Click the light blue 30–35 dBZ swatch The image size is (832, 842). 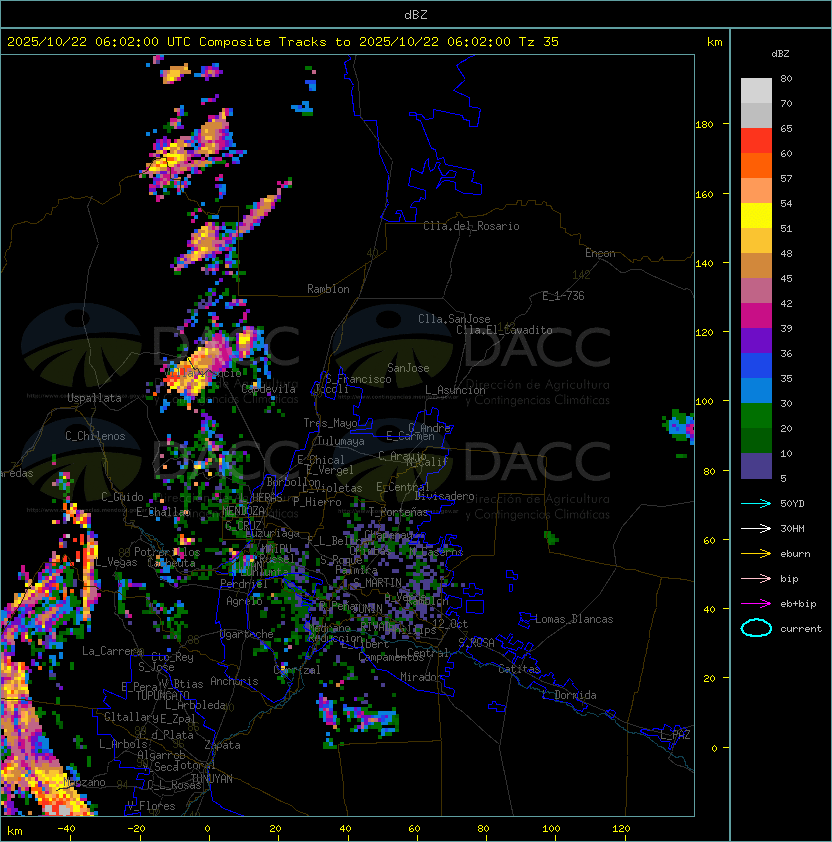click(756, 390)
